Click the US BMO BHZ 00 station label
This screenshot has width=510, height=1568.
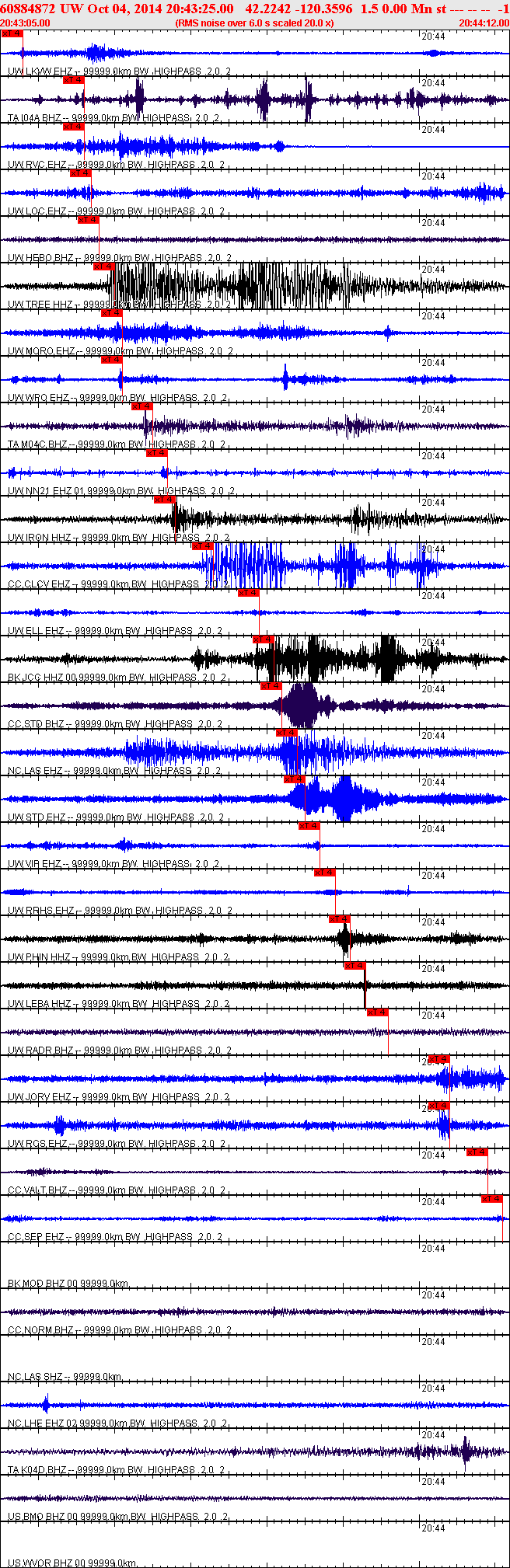118,1517
